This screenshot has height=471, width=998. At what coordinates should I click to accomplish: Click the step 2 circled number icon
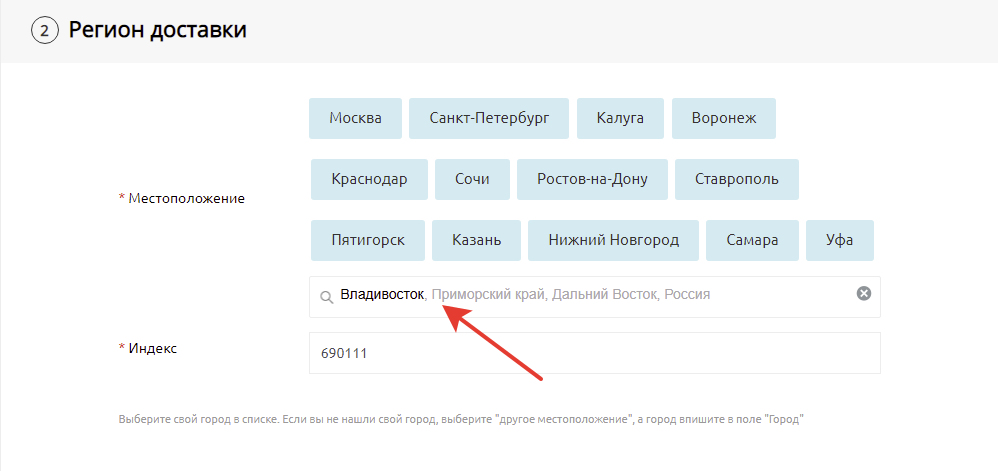coord(45,31)
